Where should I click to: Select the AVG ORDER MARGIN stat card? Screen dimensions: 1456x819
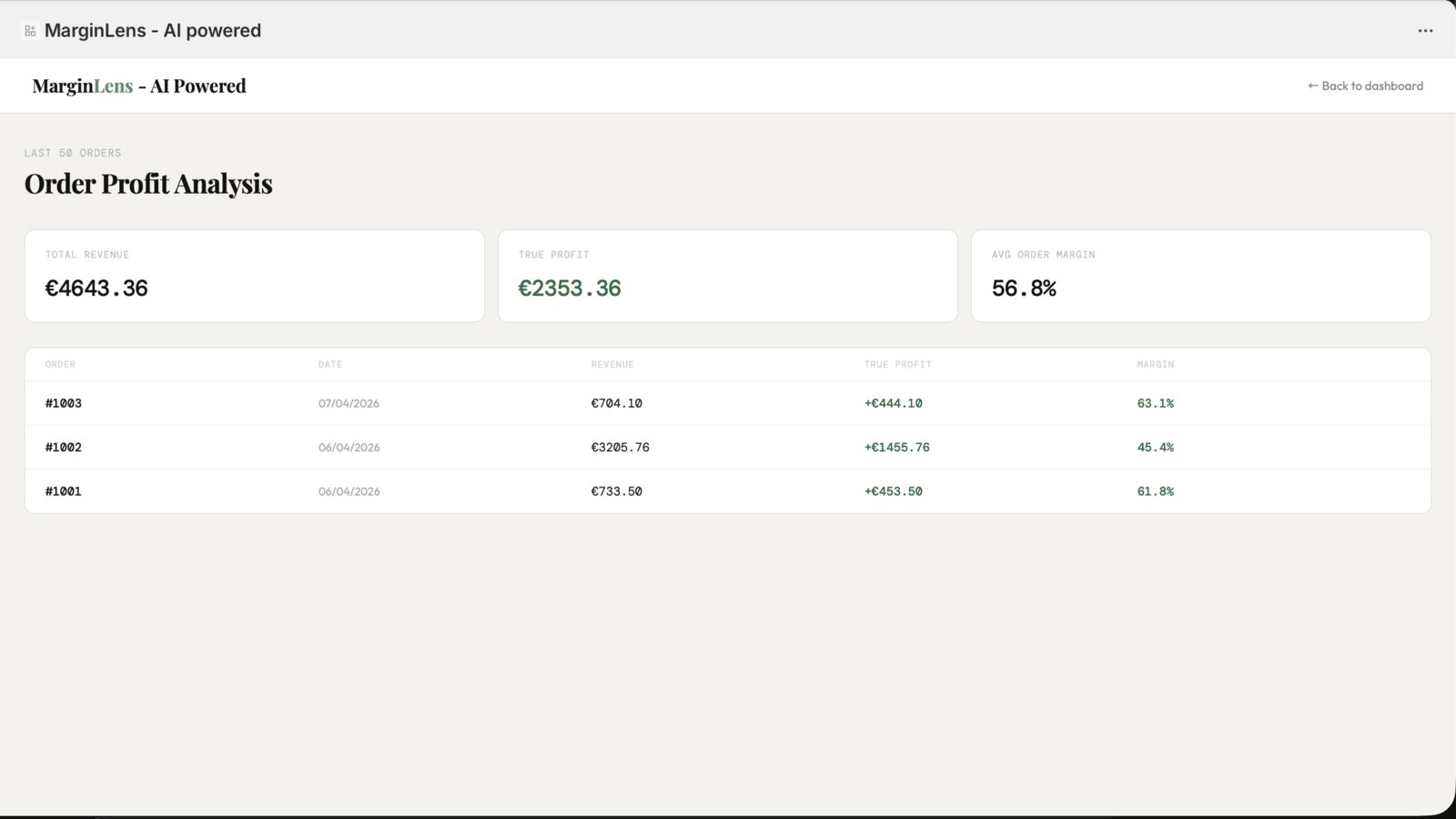pos(1201,275)
